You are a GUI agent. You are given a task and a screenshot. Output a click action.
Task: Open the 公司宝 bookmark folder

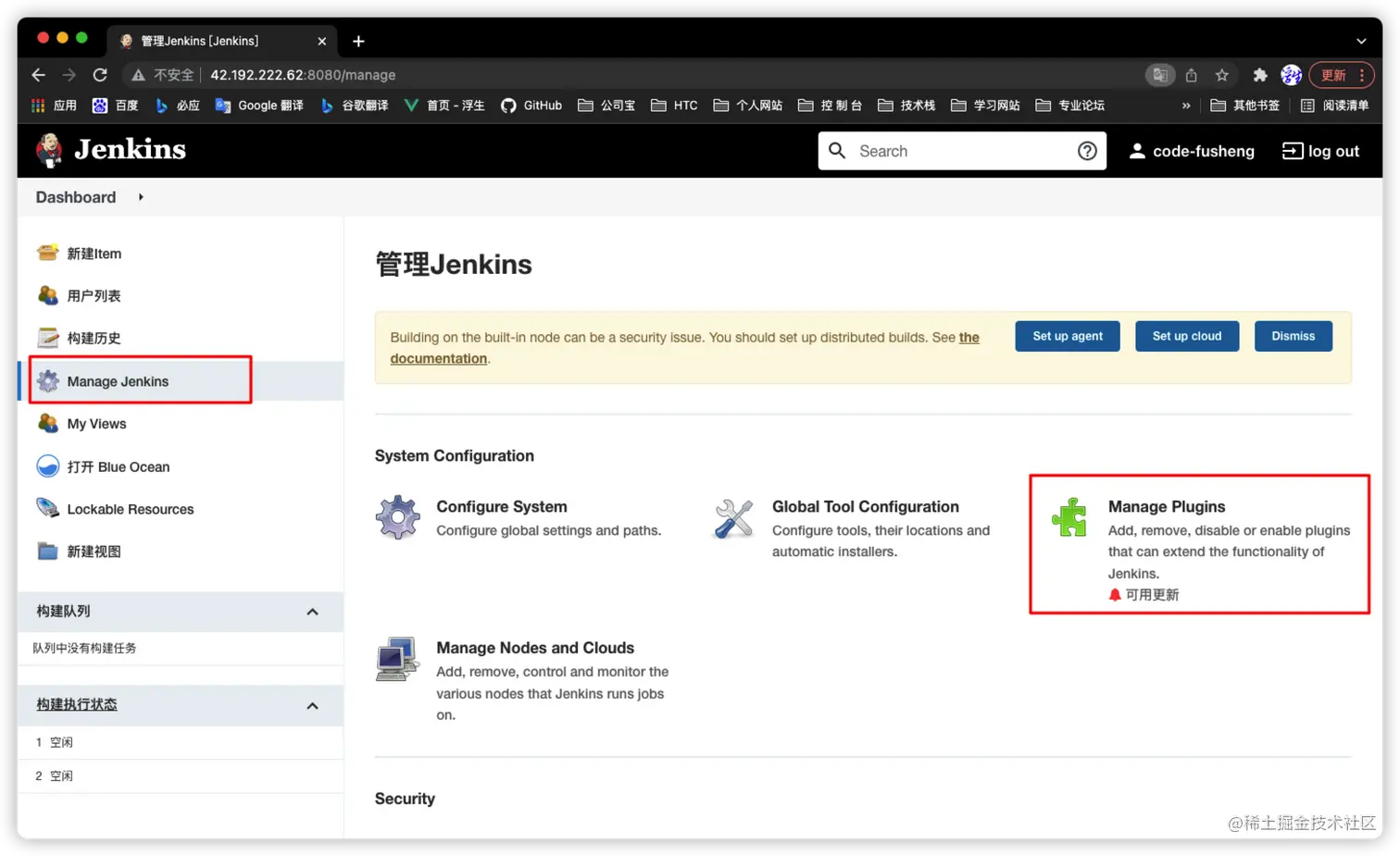[x=606, y=105]
